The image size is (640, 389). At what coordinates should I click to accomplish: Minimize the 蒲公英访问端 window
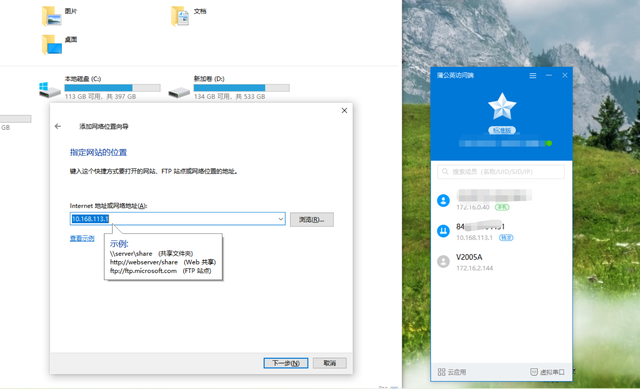tap(549, 76)
